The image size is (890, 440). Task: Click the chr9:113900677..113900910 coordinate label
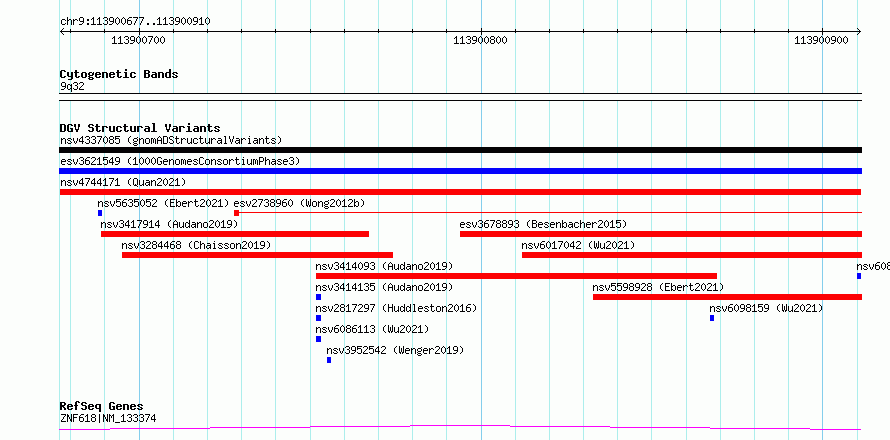click(x=135, y=22)
